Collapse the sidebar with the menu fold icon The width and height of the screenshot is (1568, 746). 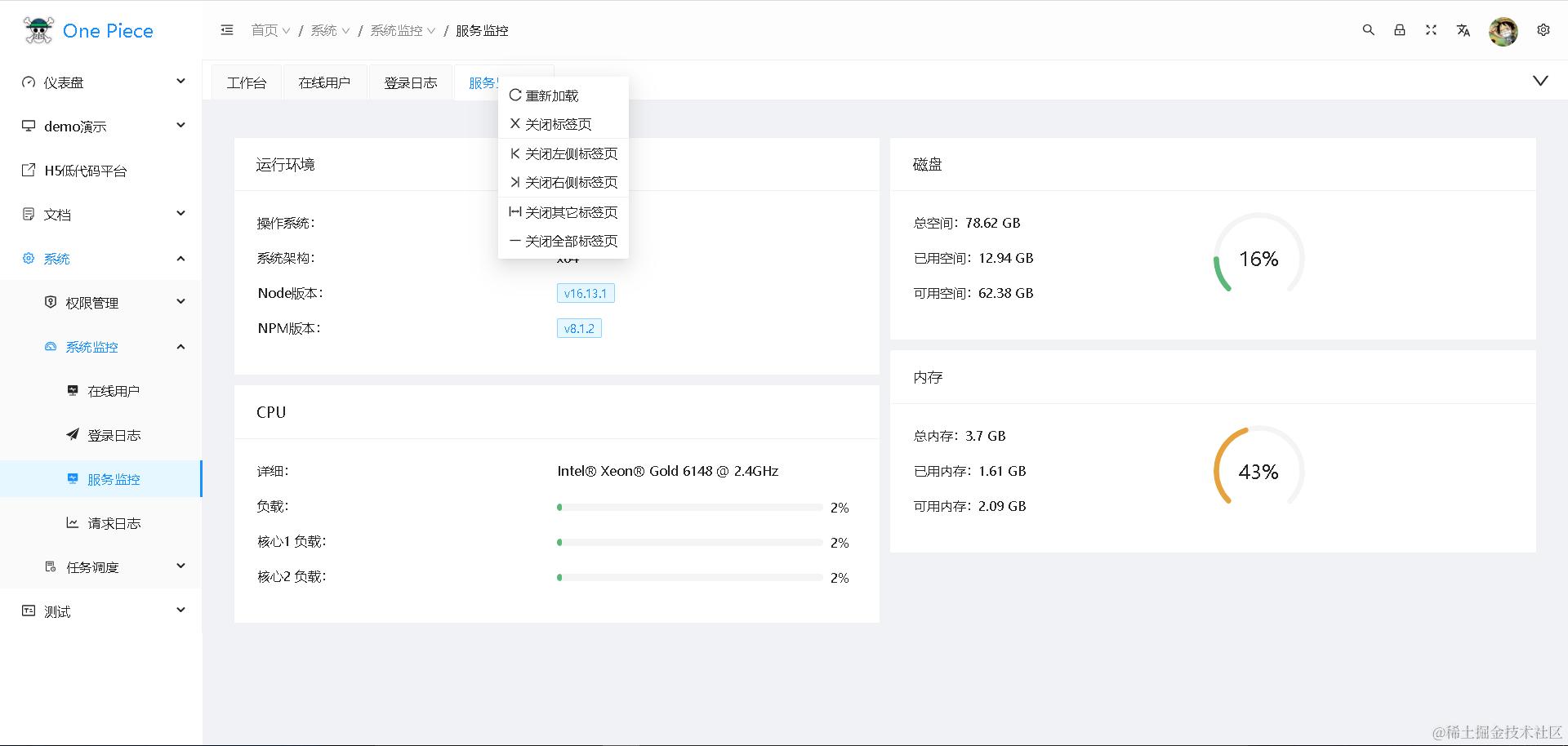click(x=227, y=30)
